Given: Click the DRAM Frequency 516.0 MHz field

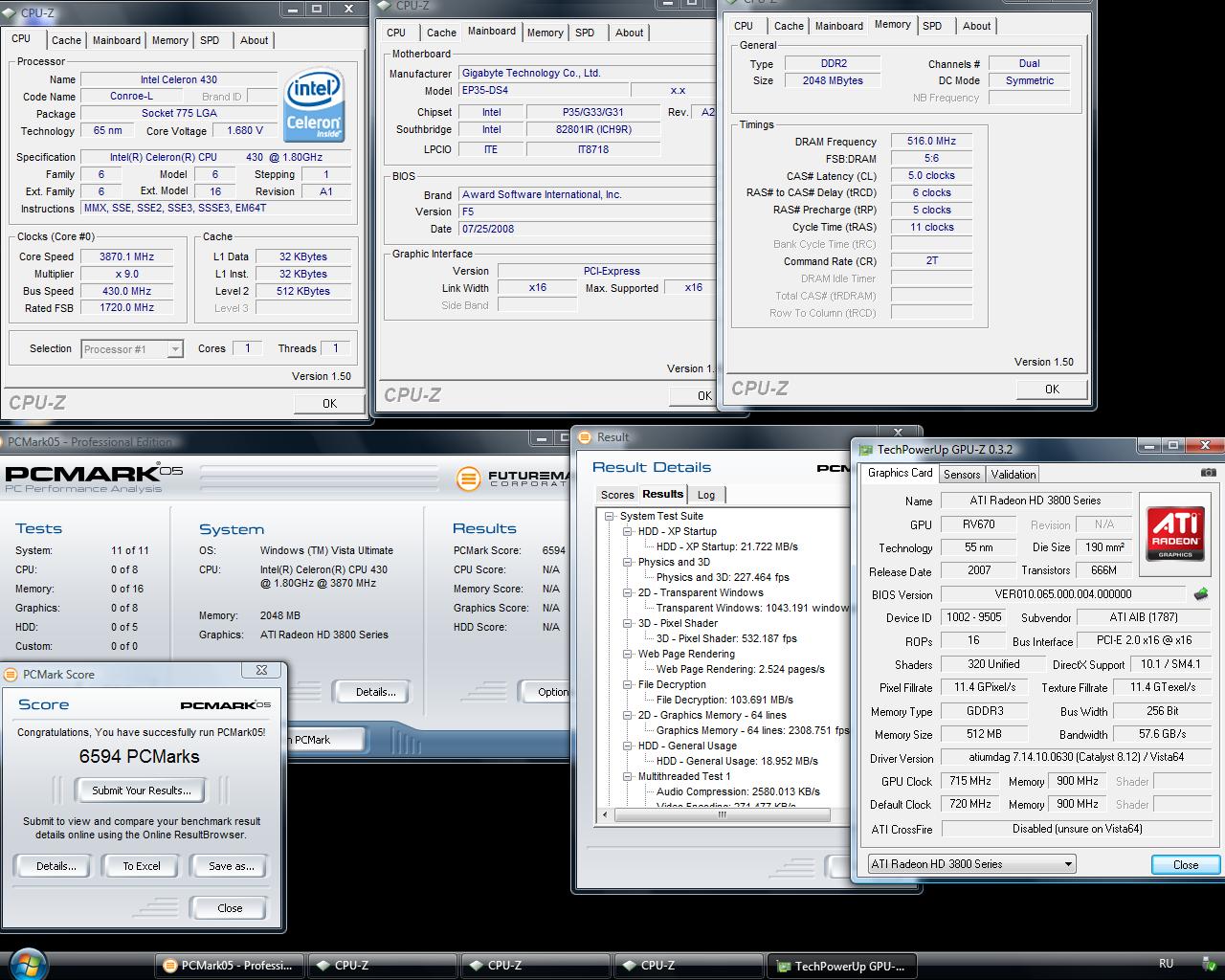Looking at the screenshot, I should pyautogui.click(x=931, y=141).
